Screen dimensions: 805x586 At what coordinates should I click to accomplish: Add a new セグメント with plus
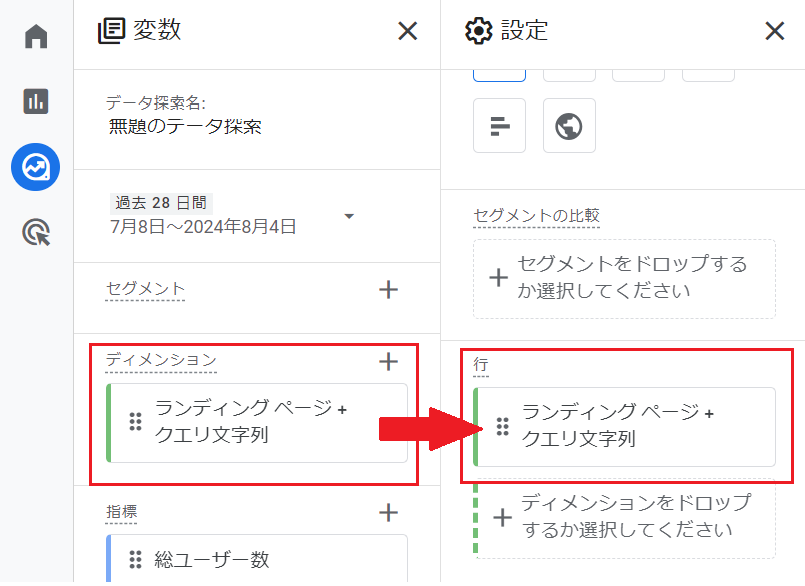389,290
